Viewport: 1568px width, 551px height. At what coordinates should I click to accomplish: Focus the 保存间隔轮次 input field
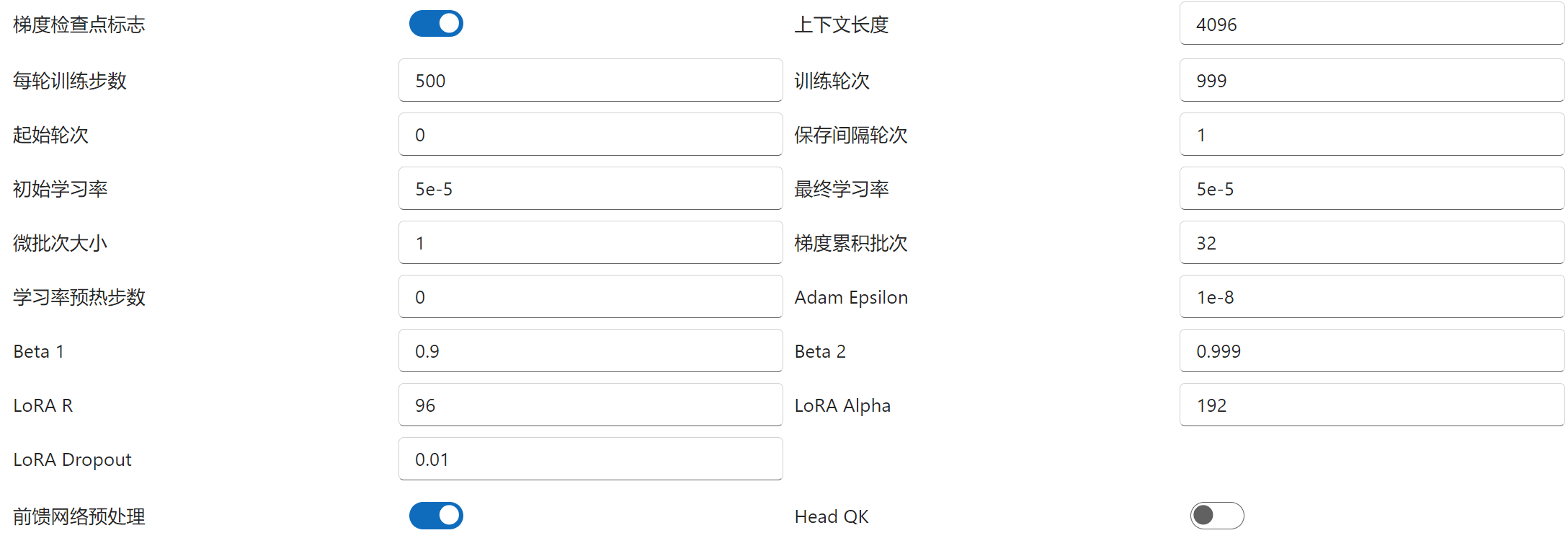coord(1371,135)
